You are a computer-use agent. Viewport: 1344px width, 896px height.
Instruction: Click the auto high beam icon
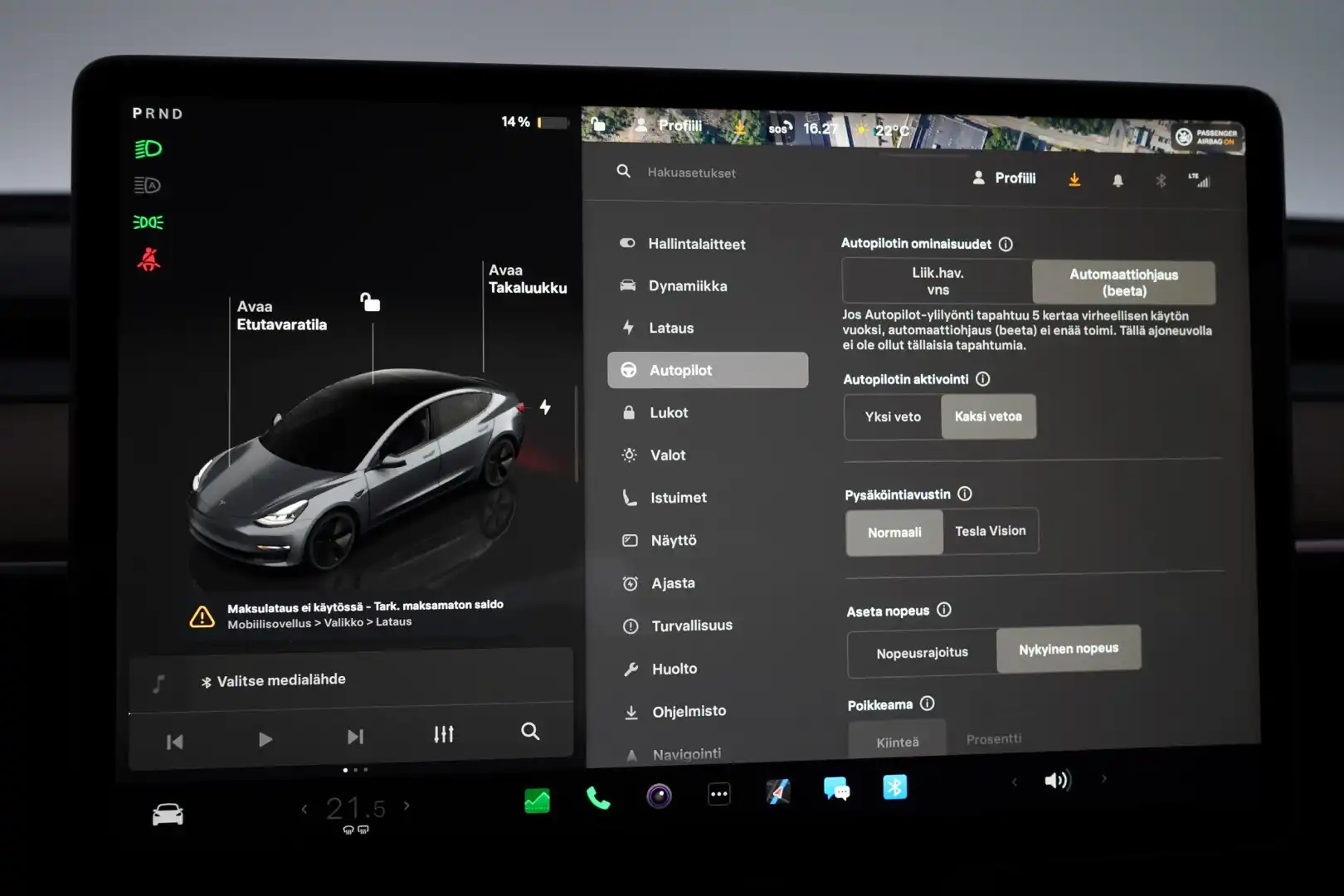pos(148,185)
